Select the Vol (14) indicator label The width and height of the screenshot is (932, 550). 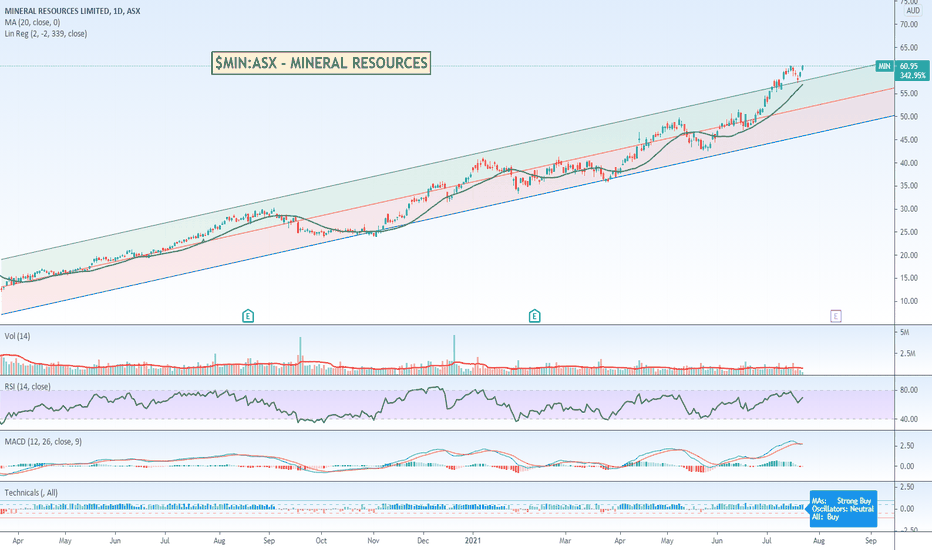[x=17, y=337]
